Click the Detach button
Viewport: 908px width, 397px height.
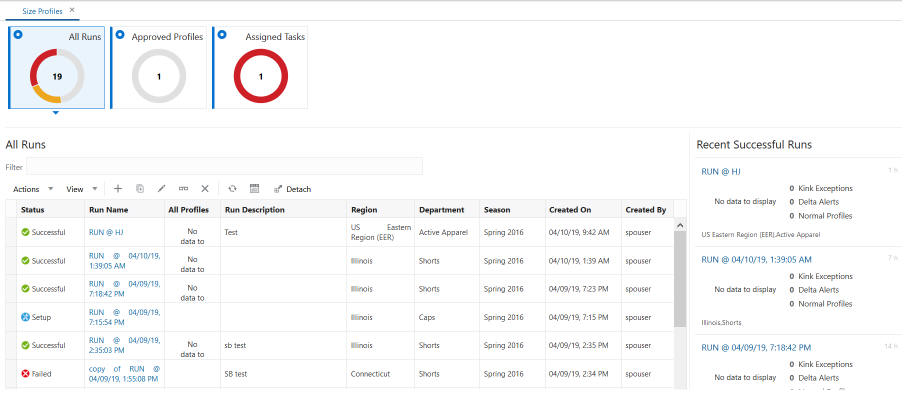point(292,189)
